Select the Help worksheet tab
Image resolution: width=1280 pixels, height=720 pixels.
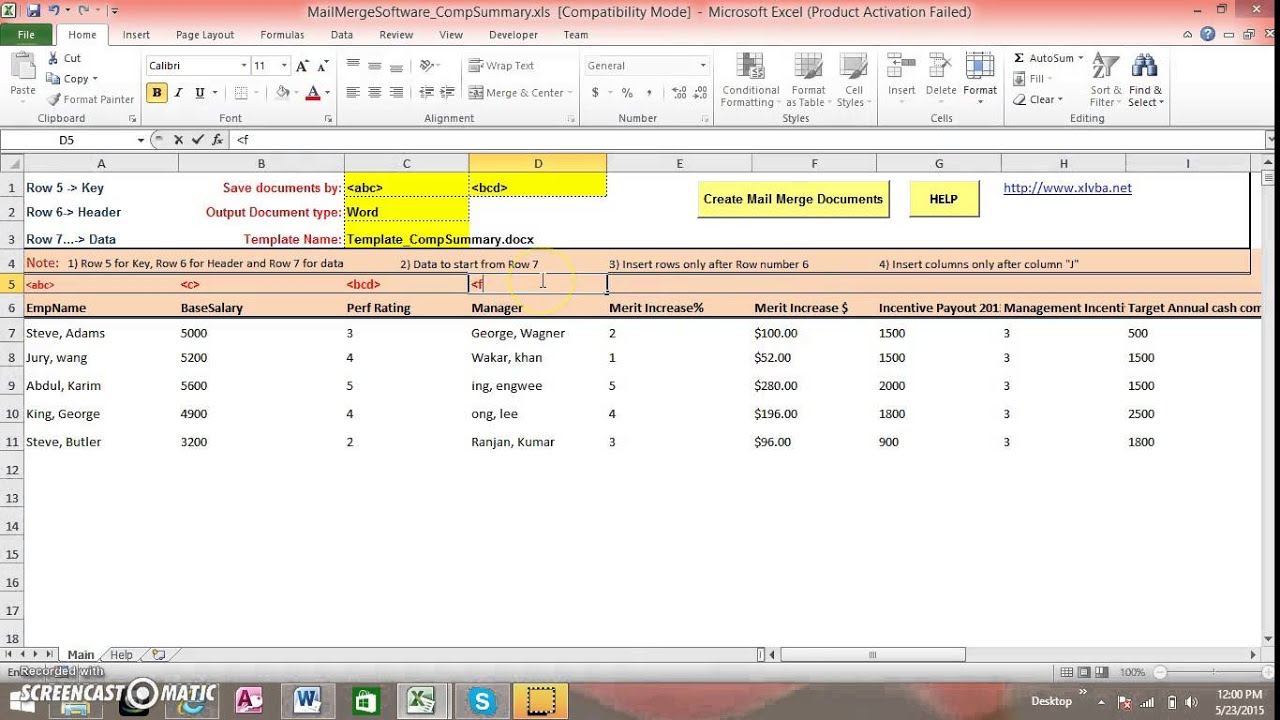pos(121,655)
